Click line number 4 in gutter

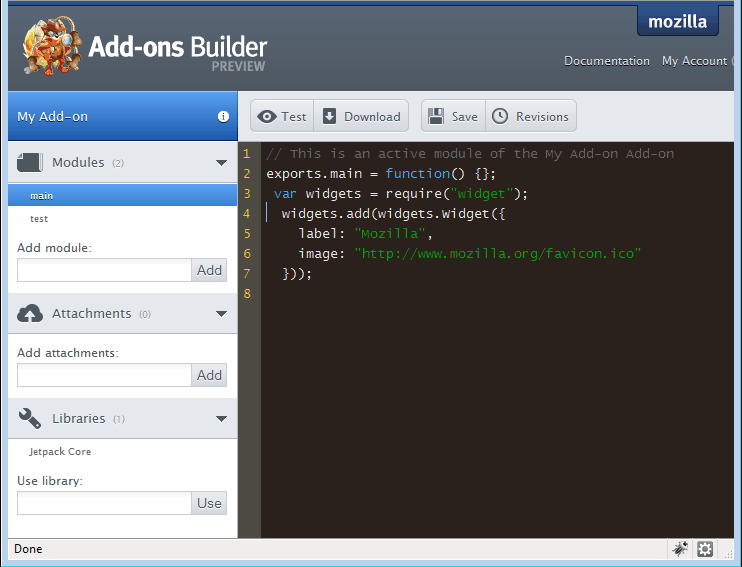(247, 213)
